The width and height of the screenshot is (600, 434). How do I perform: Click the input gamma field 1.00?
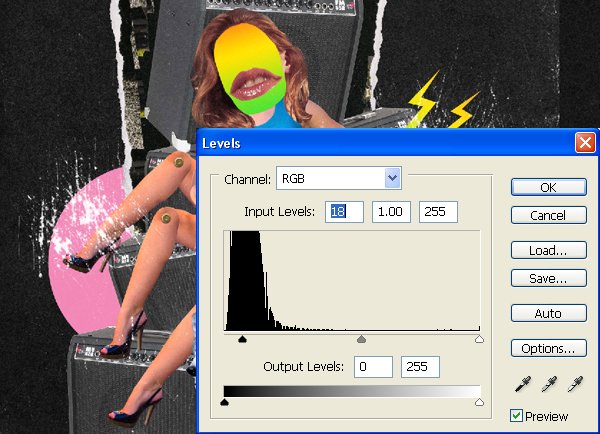391,212
